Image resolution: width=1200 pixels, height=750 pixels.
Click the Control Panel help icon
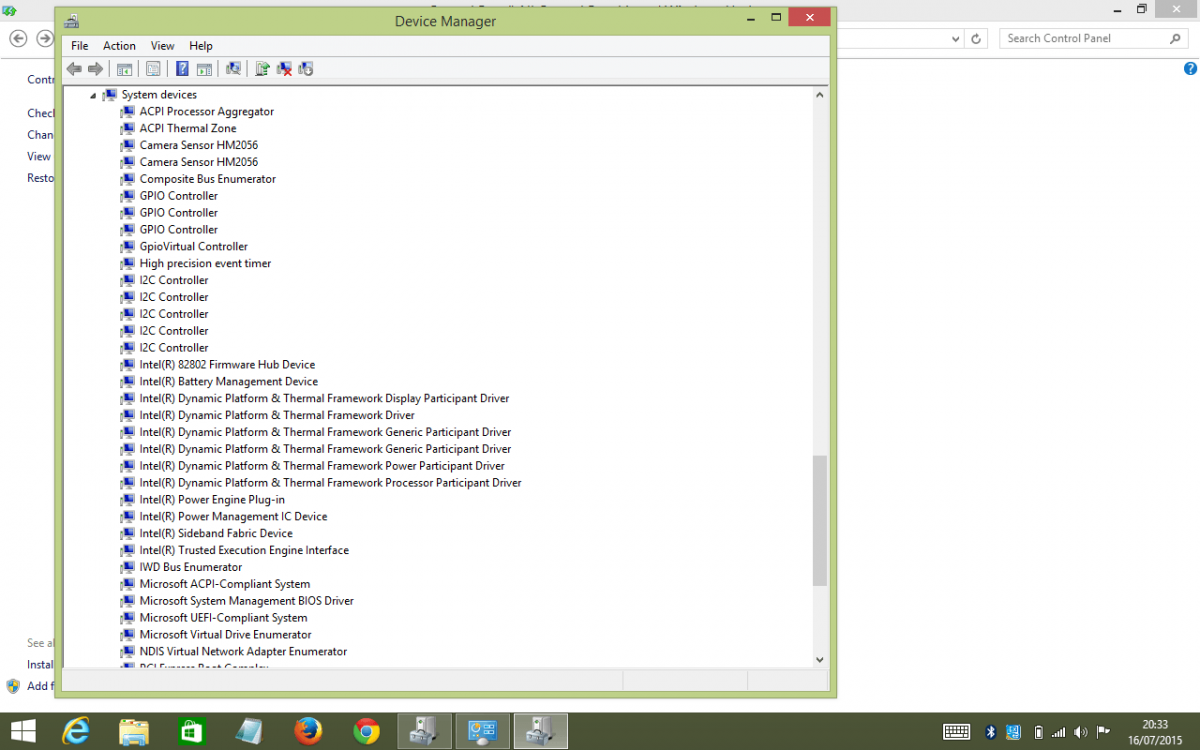pyautogui.click(x=1190, y=69)
